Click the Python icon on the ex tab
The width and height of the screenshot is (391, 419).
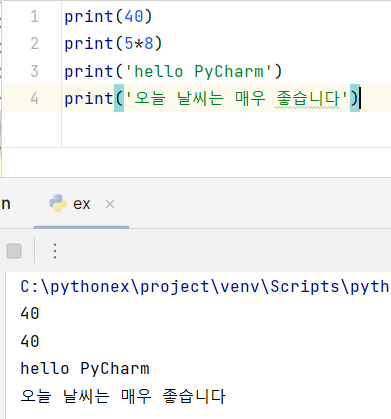(x=58, y=203)
